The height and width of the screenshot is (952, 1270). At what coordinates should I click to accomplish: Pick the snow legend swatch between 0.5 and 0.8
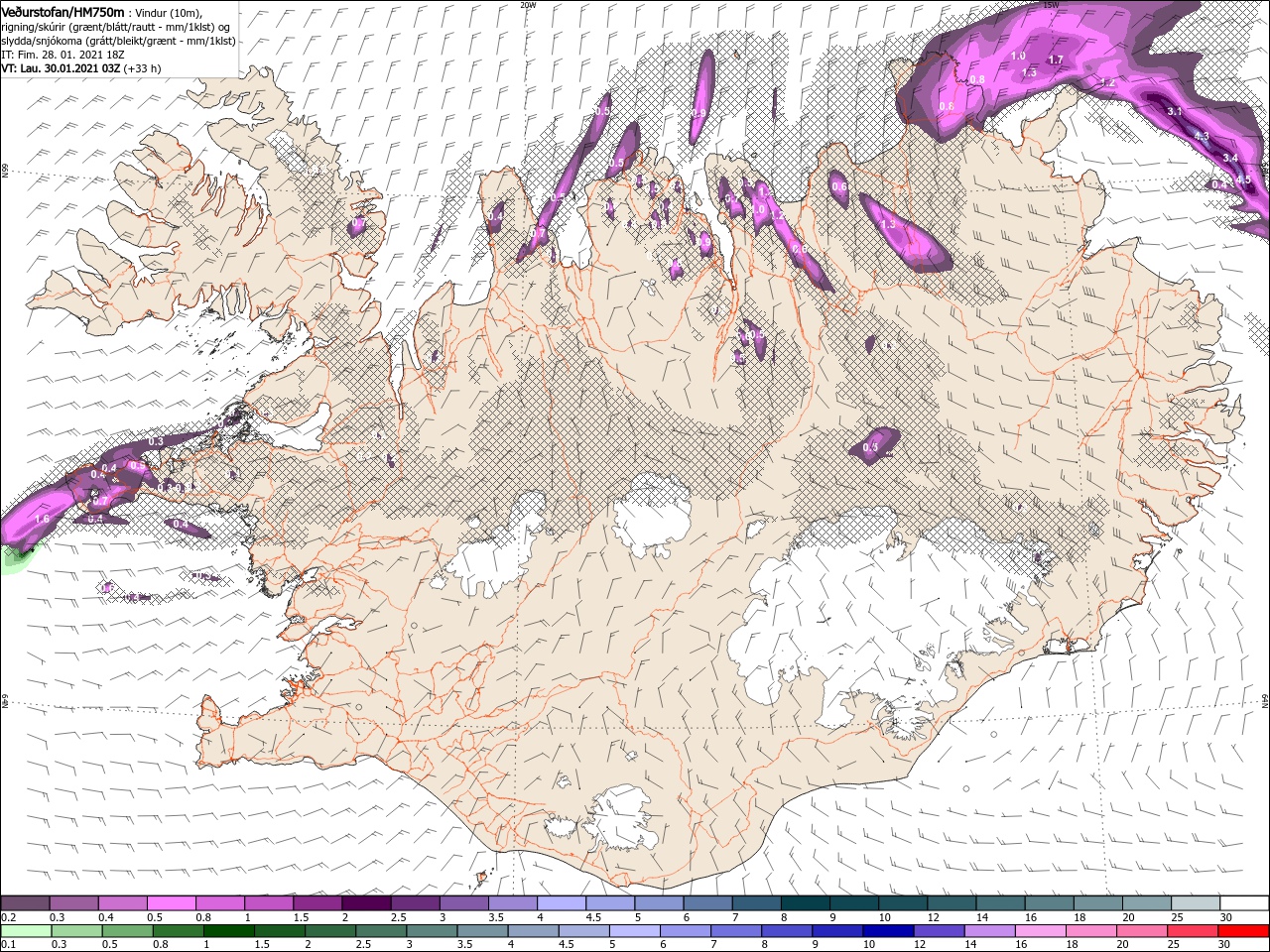171,903
